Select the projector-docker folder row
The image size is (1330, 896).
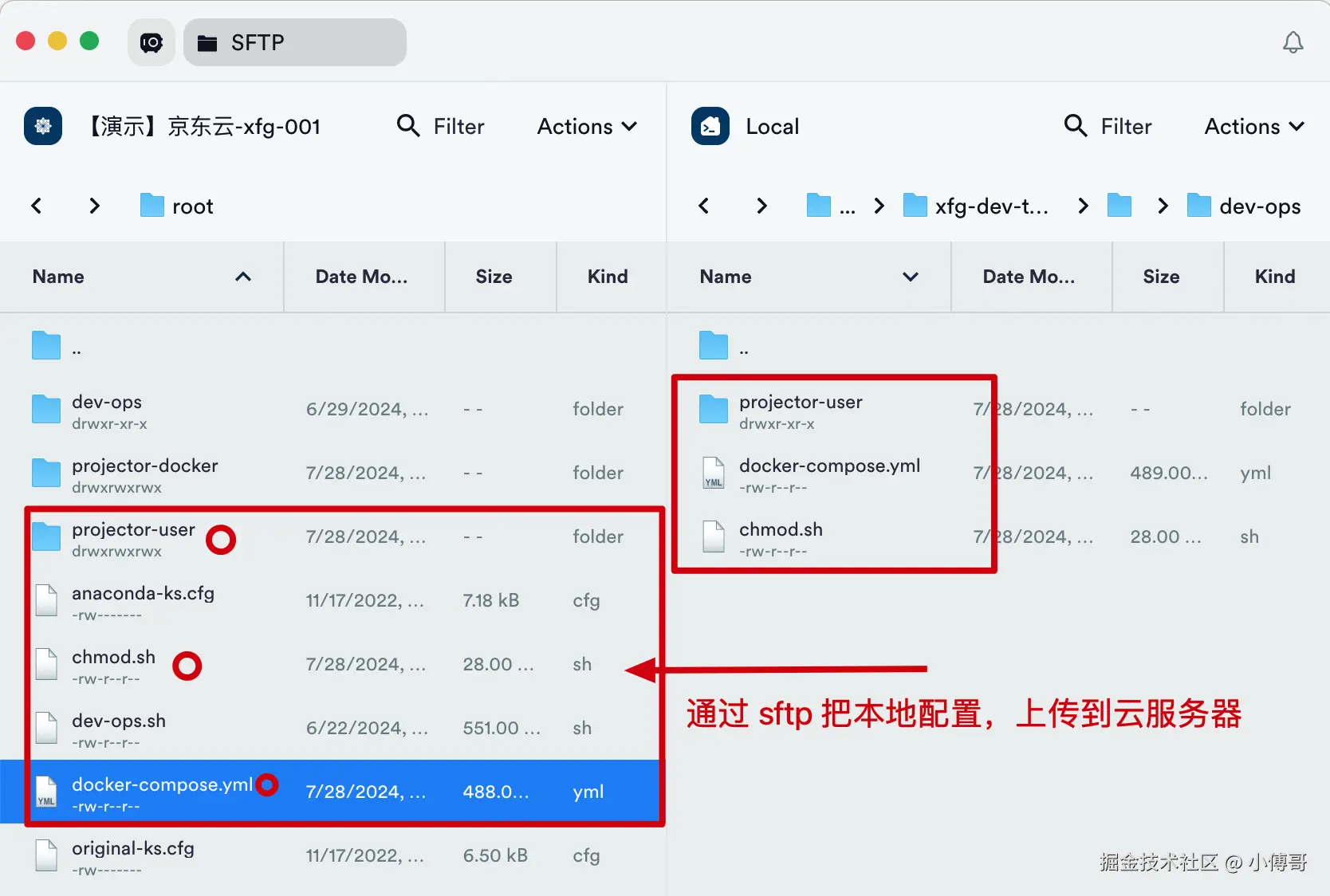coord(332,473)
